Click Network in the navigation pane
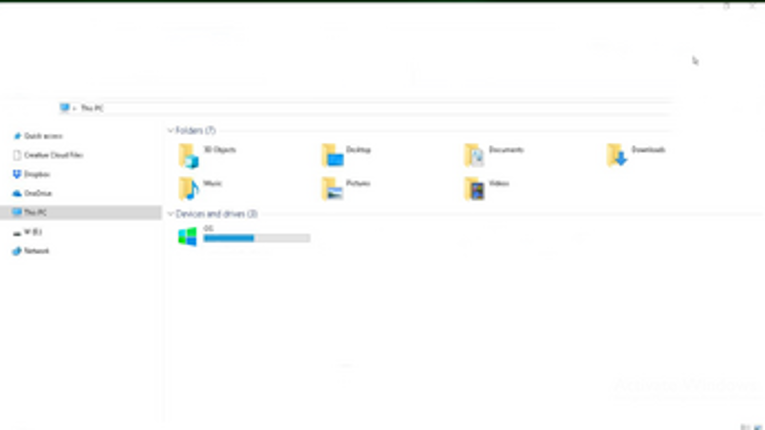 click(x=31, y=251)
